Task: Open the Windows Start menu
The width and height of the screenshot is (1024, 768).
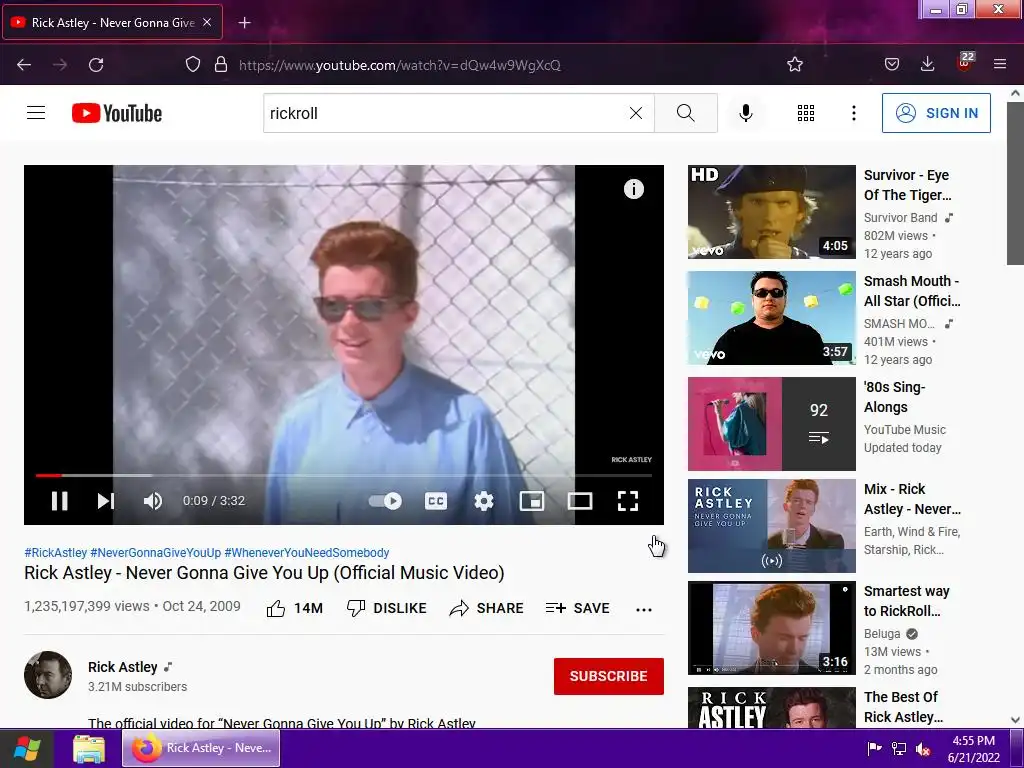Action: click(x=27, y=748)
